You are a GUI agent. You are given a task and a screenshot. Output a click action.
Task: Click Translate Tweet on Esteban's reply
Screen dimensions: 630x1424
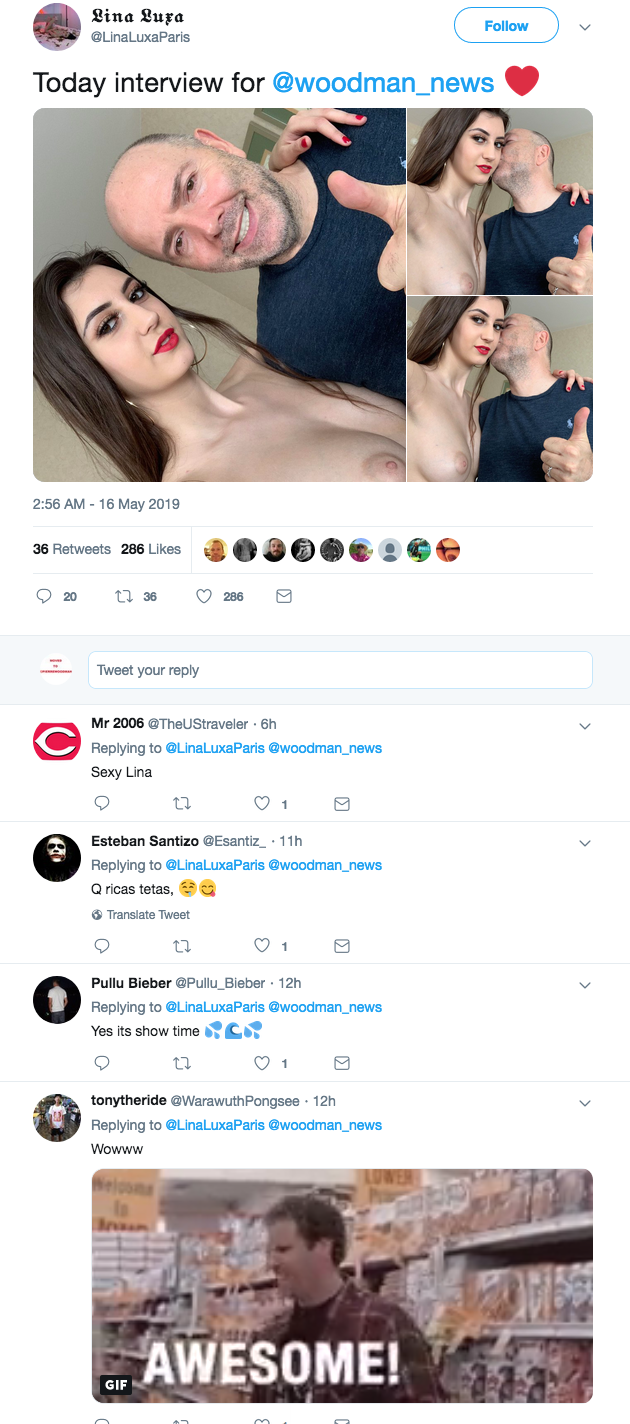pos(147,914)
